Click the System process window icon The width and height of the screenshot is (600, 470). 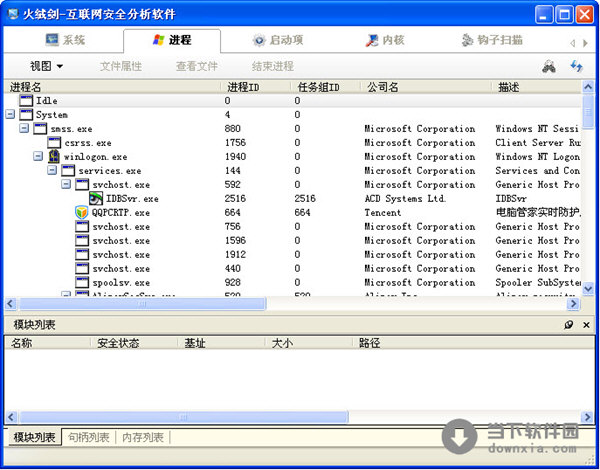tap(26, 114)
